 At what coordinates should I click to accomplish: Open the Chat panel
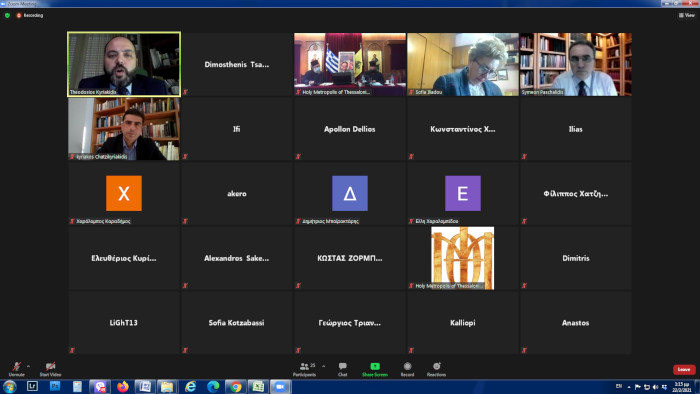(342, 369)
